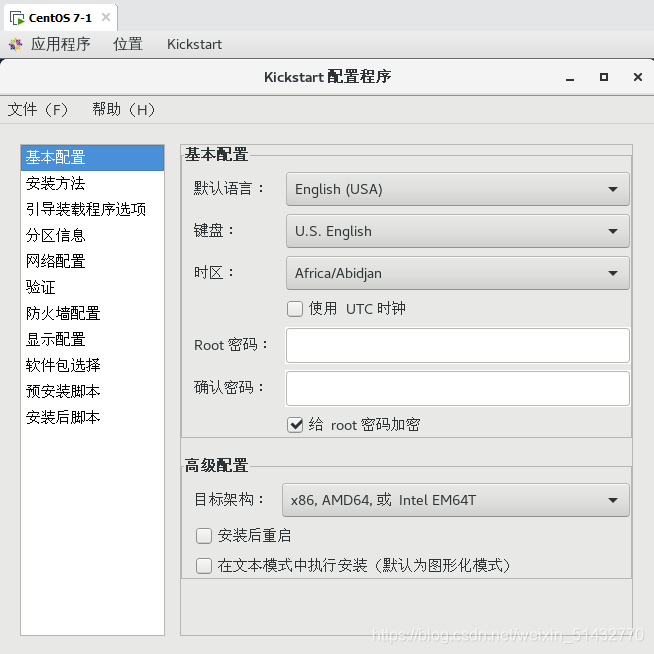Click the CentOS 7-1 tab title

click(60, 18)
